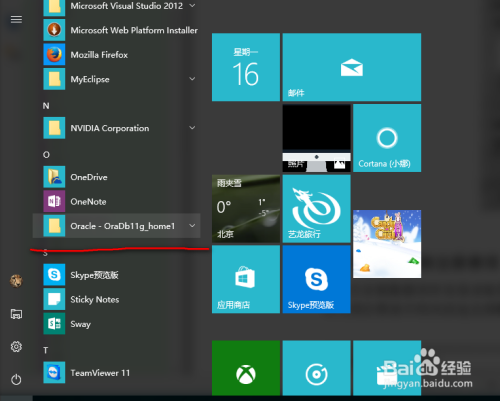Jump to letter O section header
The image size is (500, 401).
tap(46, 155)
